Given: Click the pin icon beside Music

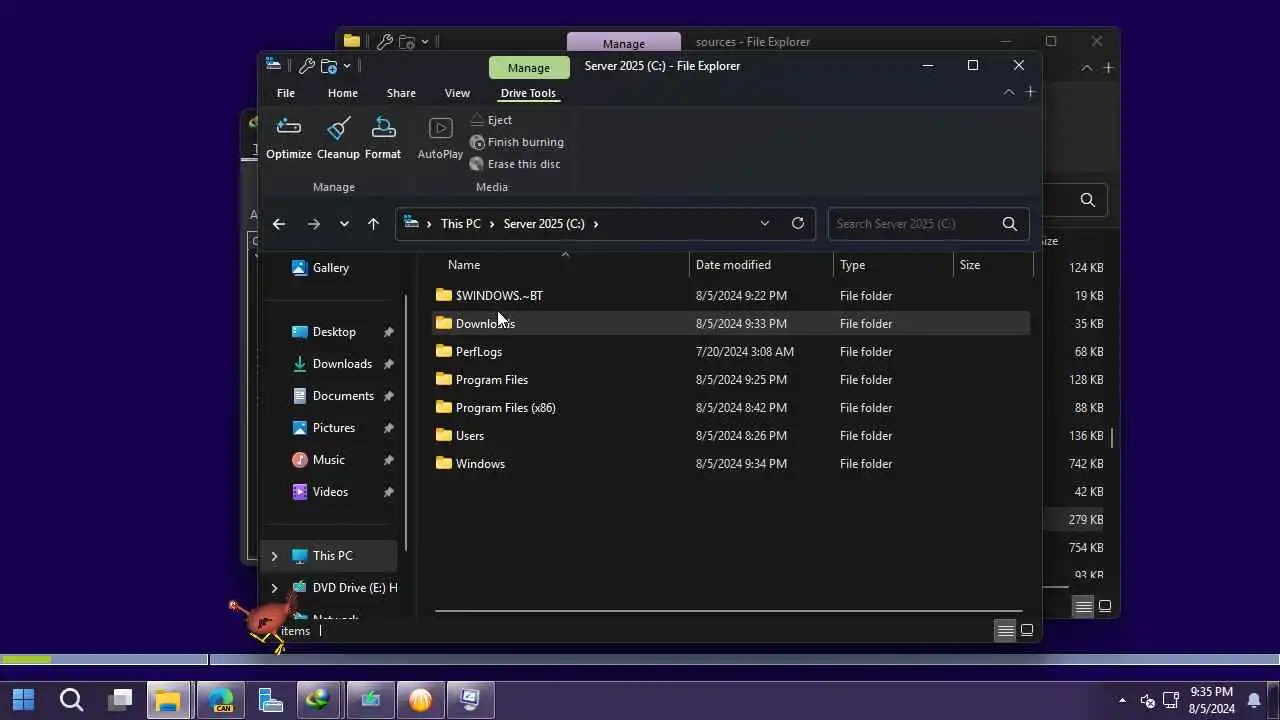Looking at the screenshot, I should [x=388, y=460].
